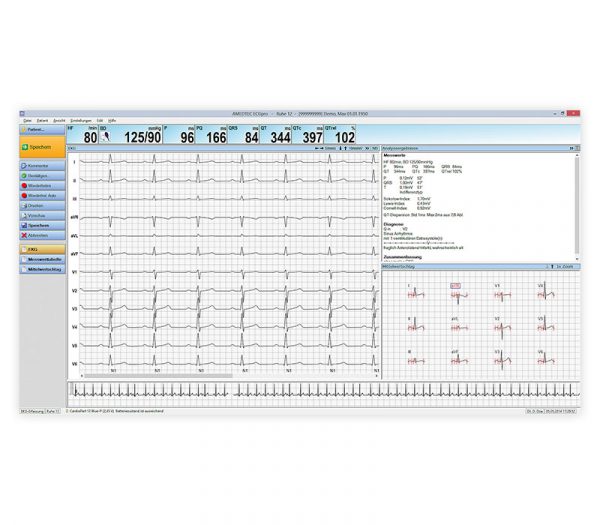The width and height of the screenshot is (600, 525).
Task: Click EKG-Erfassung in the status bar
Action: pyautogui.click(x=32, y=411)
